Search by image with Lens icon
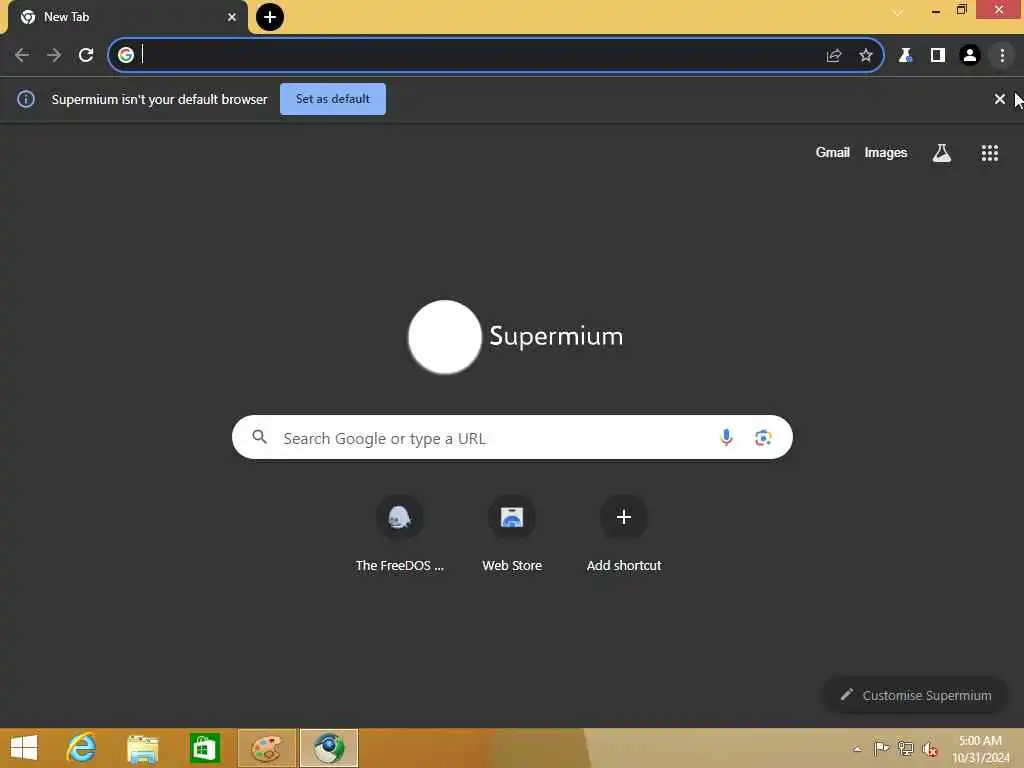The width and height of the screenshot is (1024, 768). click(763, 438)
